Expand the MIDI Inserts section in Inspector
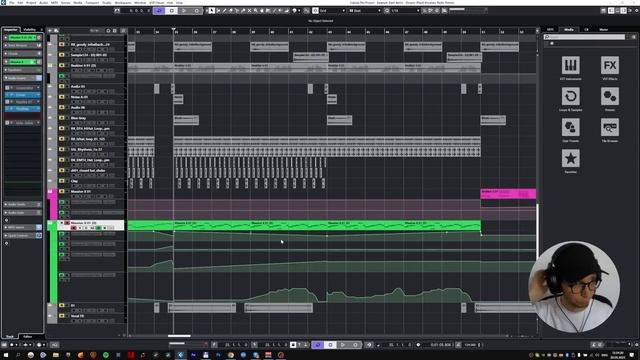This screenshot has height=360, width=640. tap(22, 227)
